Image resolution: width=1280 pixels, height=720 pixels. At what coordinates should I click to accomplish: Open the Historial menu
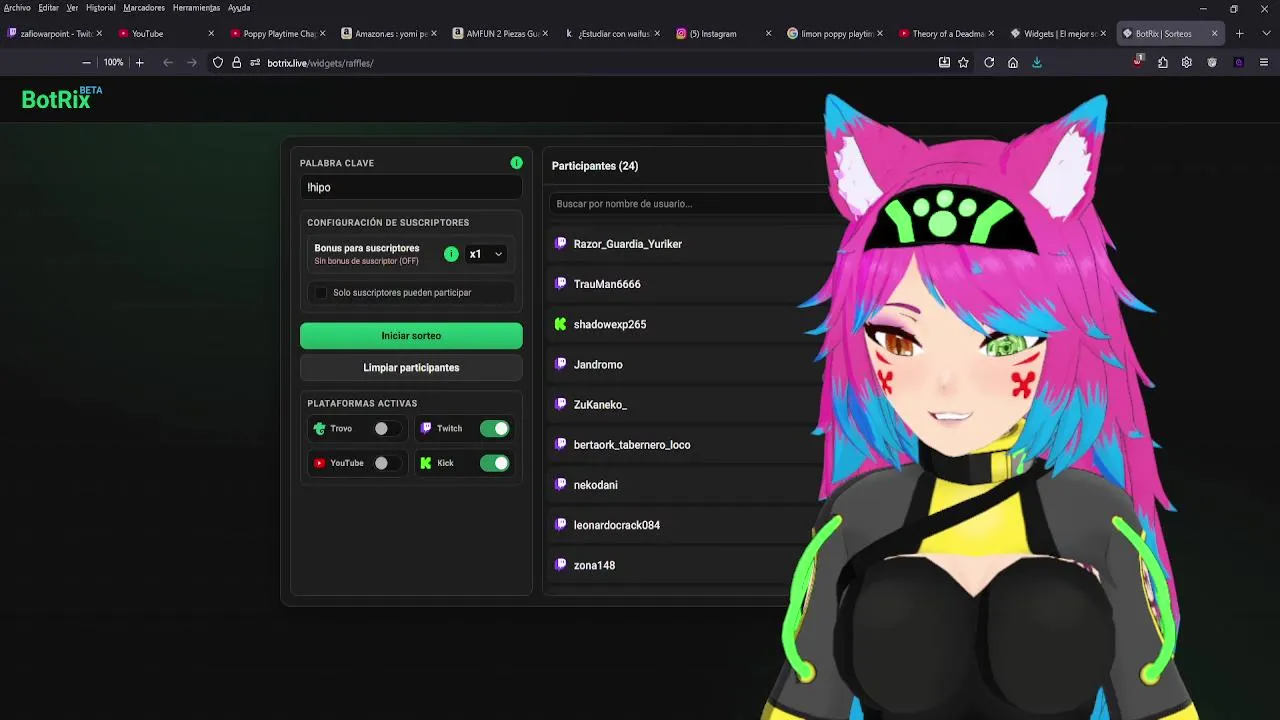pyautogui.click(x=101, y=8)
